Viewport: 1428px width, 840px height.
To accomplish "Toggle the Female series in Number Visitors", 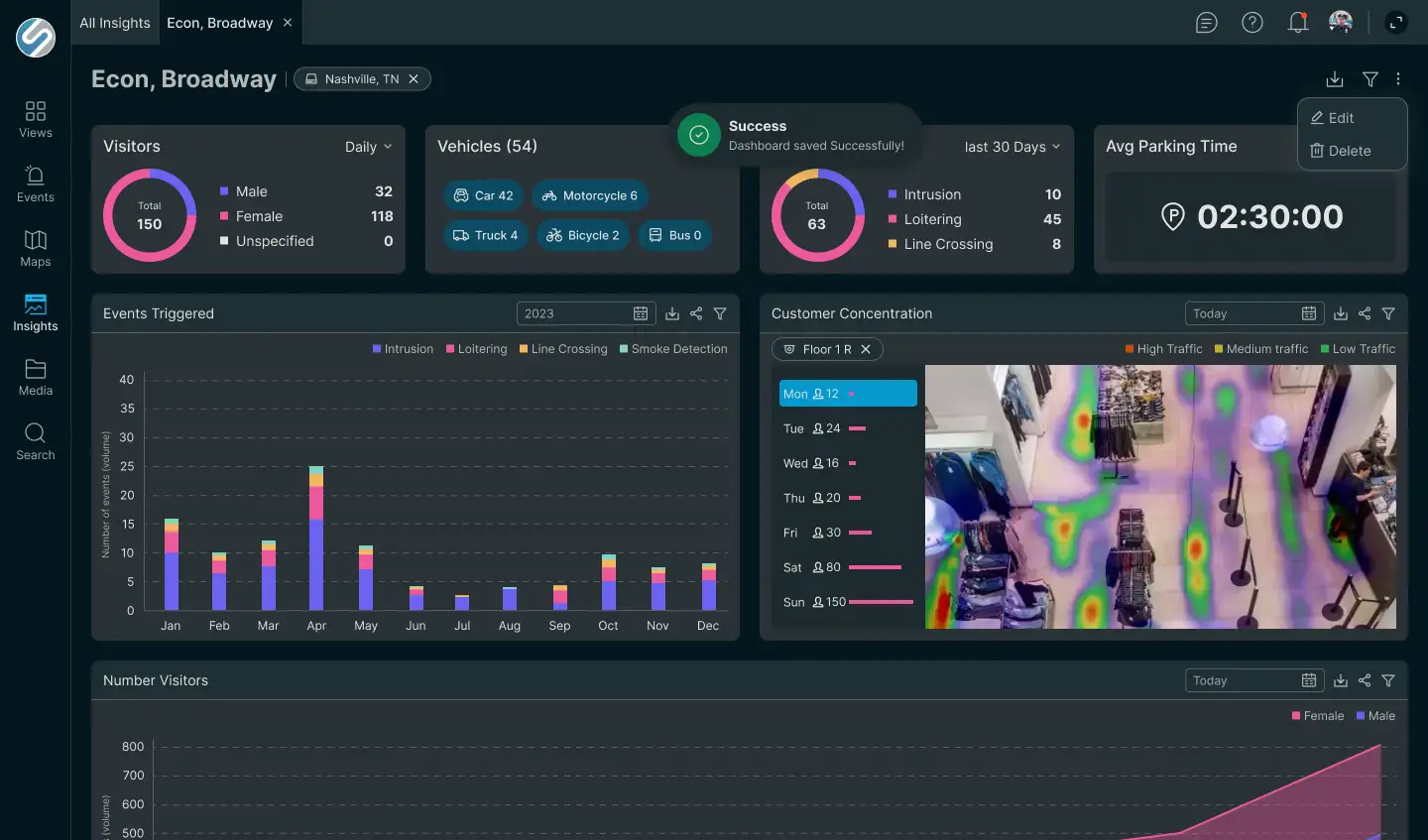I will click(x=1318, y=715).
